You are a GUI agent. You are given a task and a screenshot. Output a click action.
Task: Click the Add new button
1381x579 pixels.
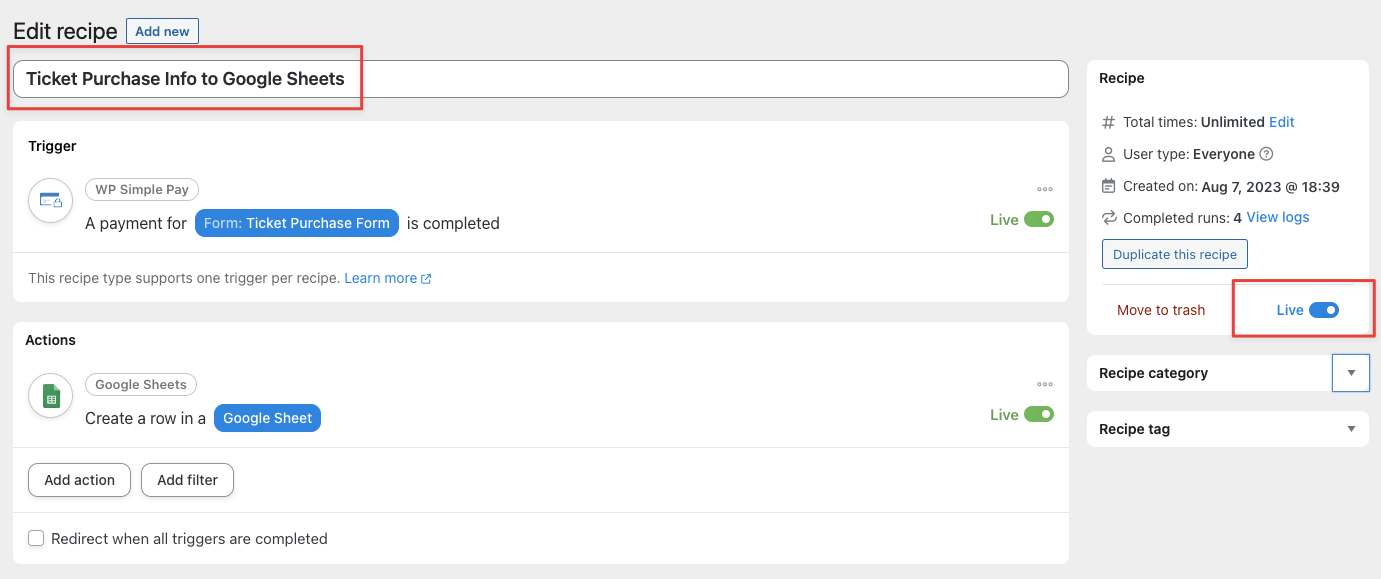tap(162, 31)
